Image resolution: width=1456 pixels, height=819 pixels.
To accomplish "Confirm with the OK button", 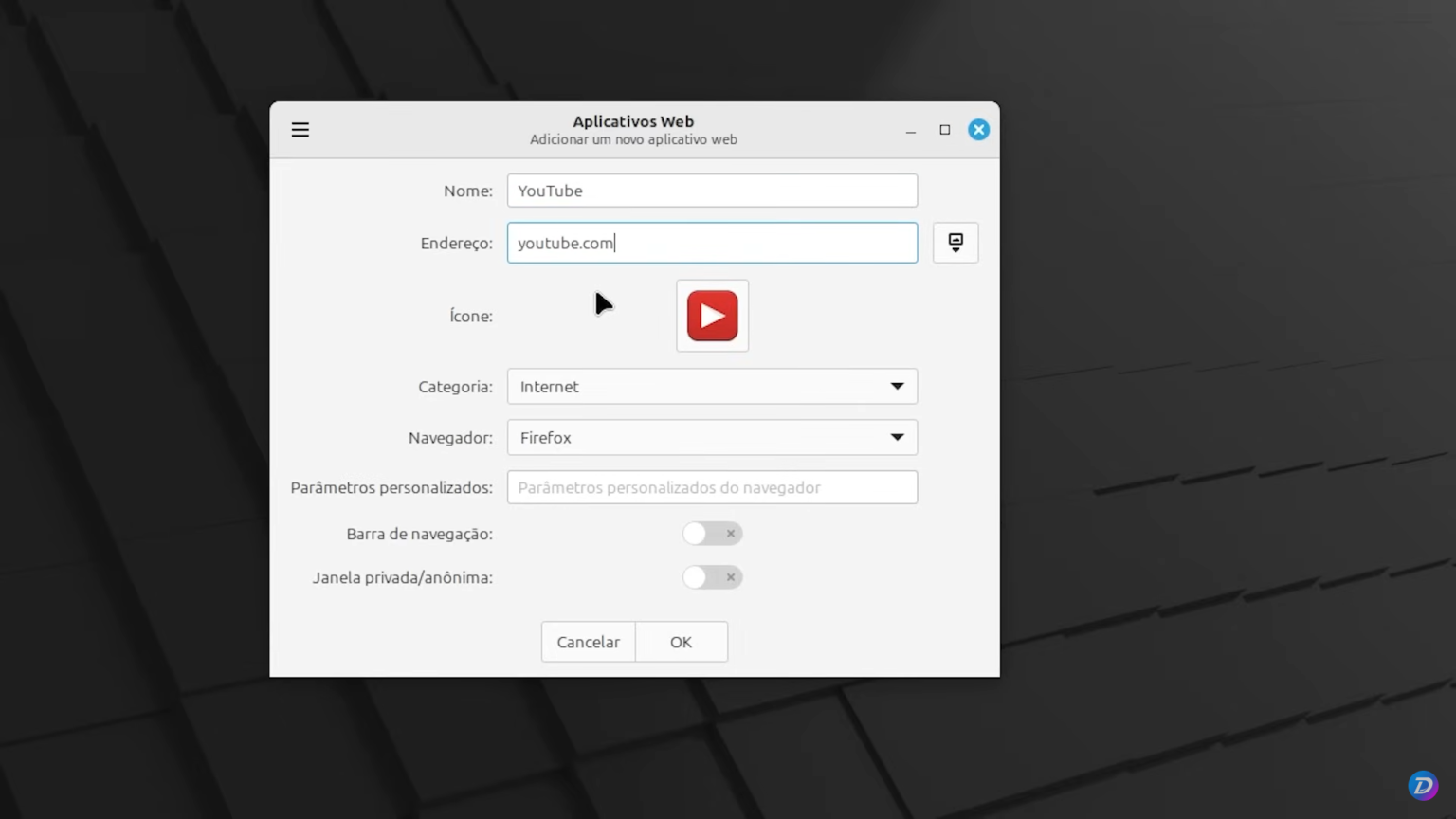I will click(x=681, y=642).
